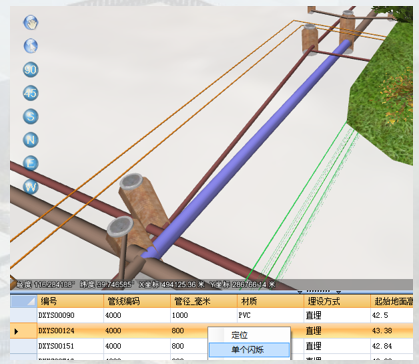Set view angle to 90 degrees

31,70
